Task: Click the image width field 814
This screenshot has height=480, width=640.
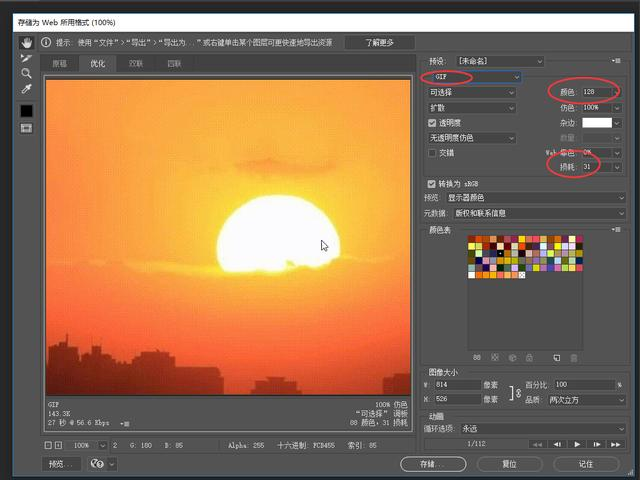Action: tap(457, 384)
